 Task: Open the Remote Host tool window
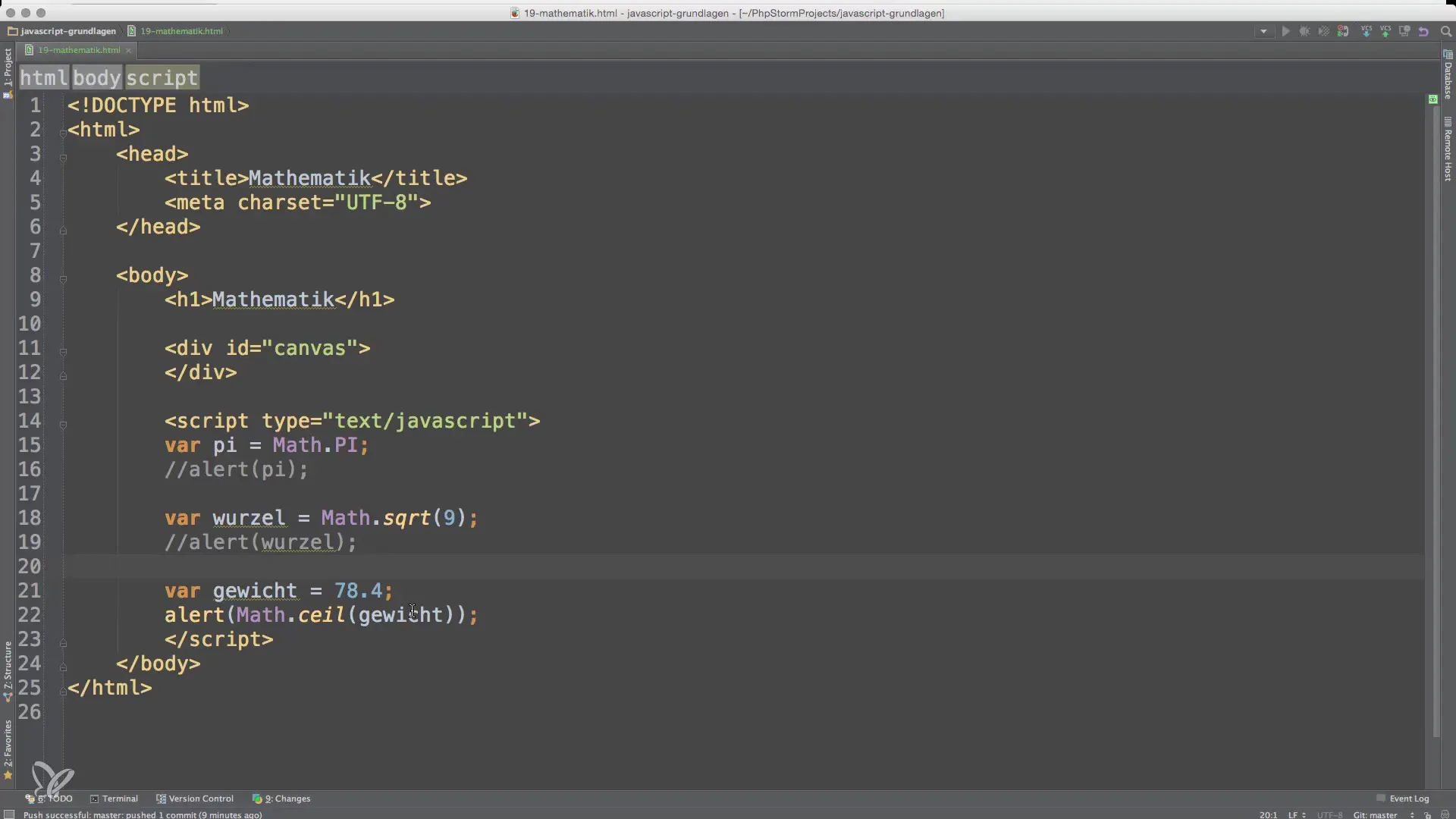tap(1448, 149)
